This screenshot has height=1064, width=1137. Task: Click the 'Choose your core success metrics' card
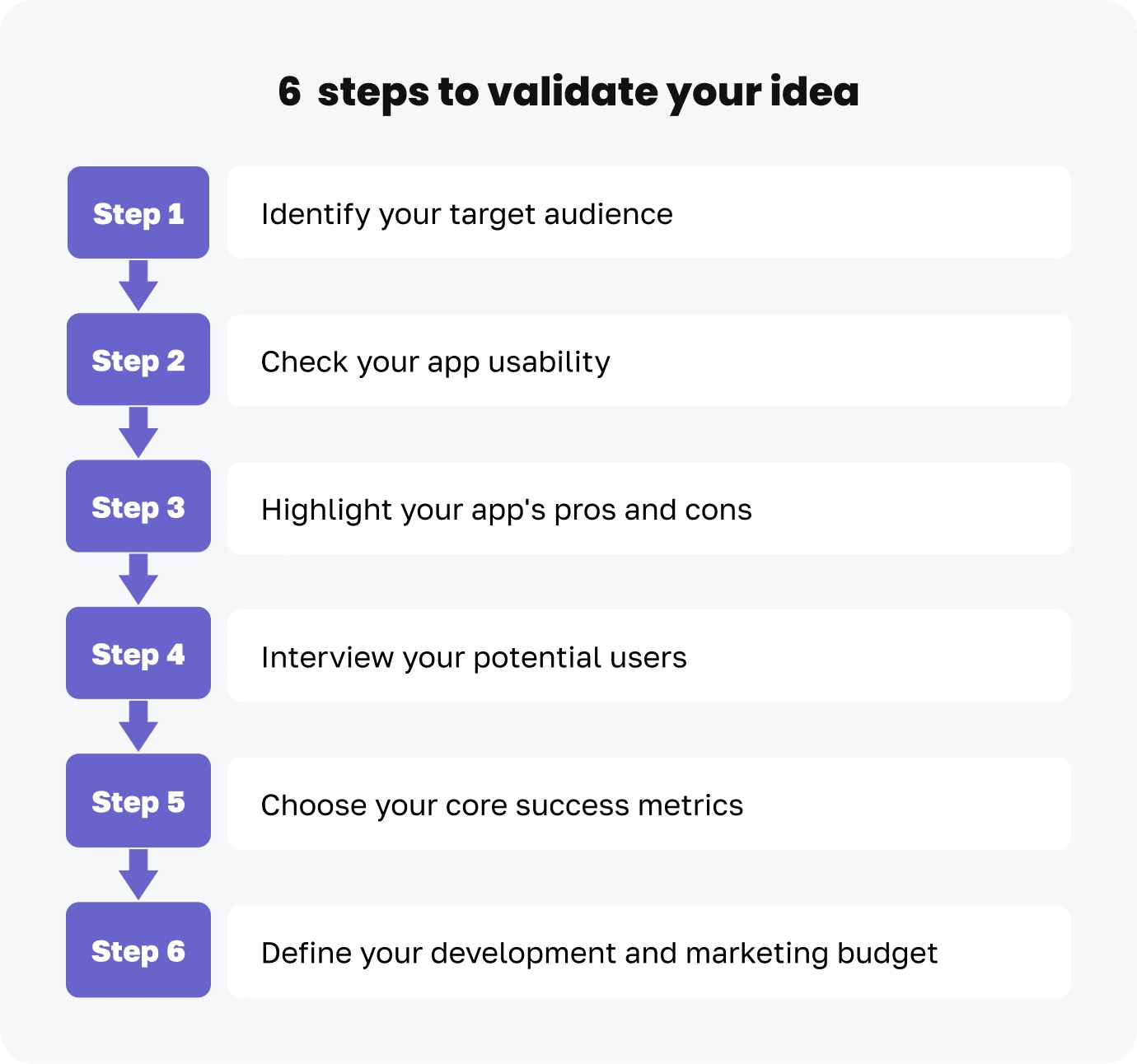pos(648,805)
